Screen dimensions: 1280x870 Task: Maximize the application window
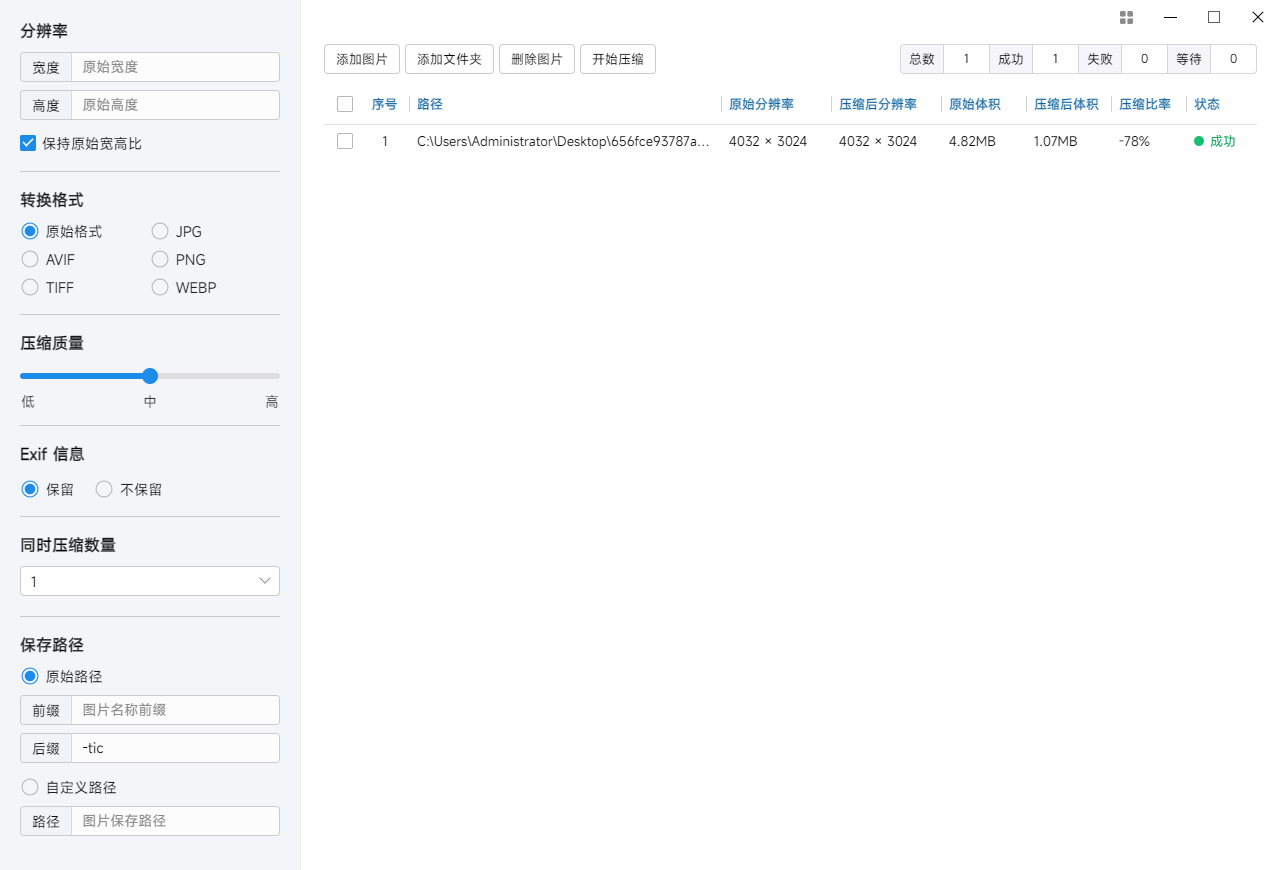tap(1214, 17)
